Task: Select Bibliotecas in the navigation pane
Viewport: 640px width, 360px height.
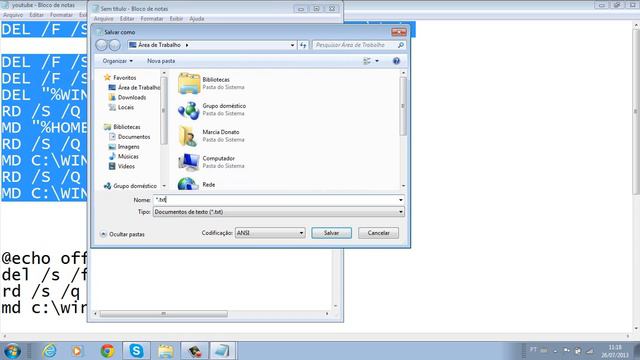Action: pyautogui.click(x=122, y=127)
